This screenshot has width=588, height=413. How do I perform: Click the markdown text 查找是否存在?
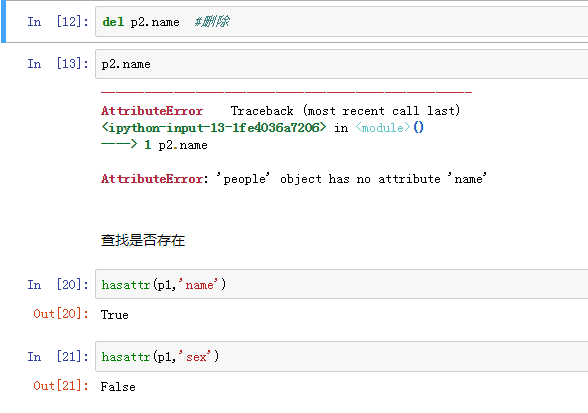143,240
